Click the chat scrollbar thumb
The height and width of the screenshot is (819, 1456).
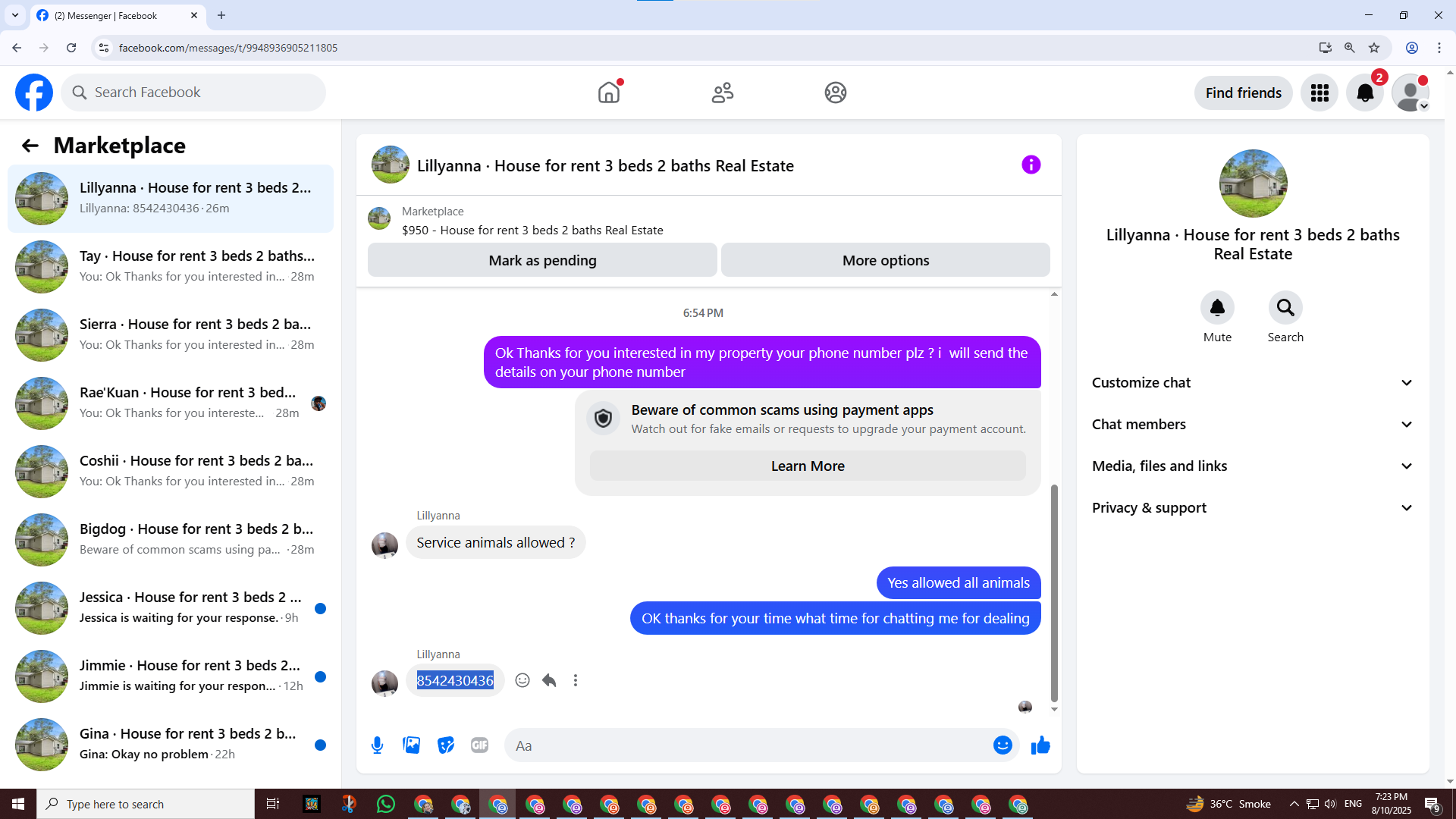click(x=1054, y=591)
